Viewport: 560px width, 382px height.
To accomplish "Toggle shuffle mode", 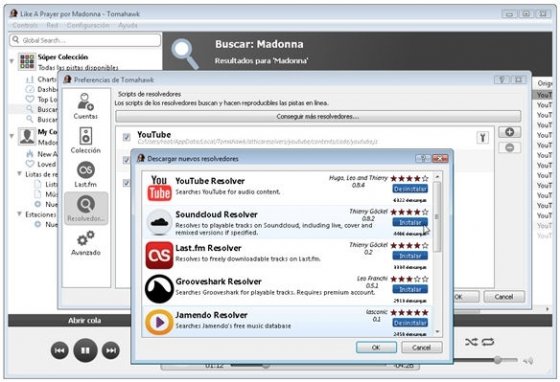I will click(471, 342).
